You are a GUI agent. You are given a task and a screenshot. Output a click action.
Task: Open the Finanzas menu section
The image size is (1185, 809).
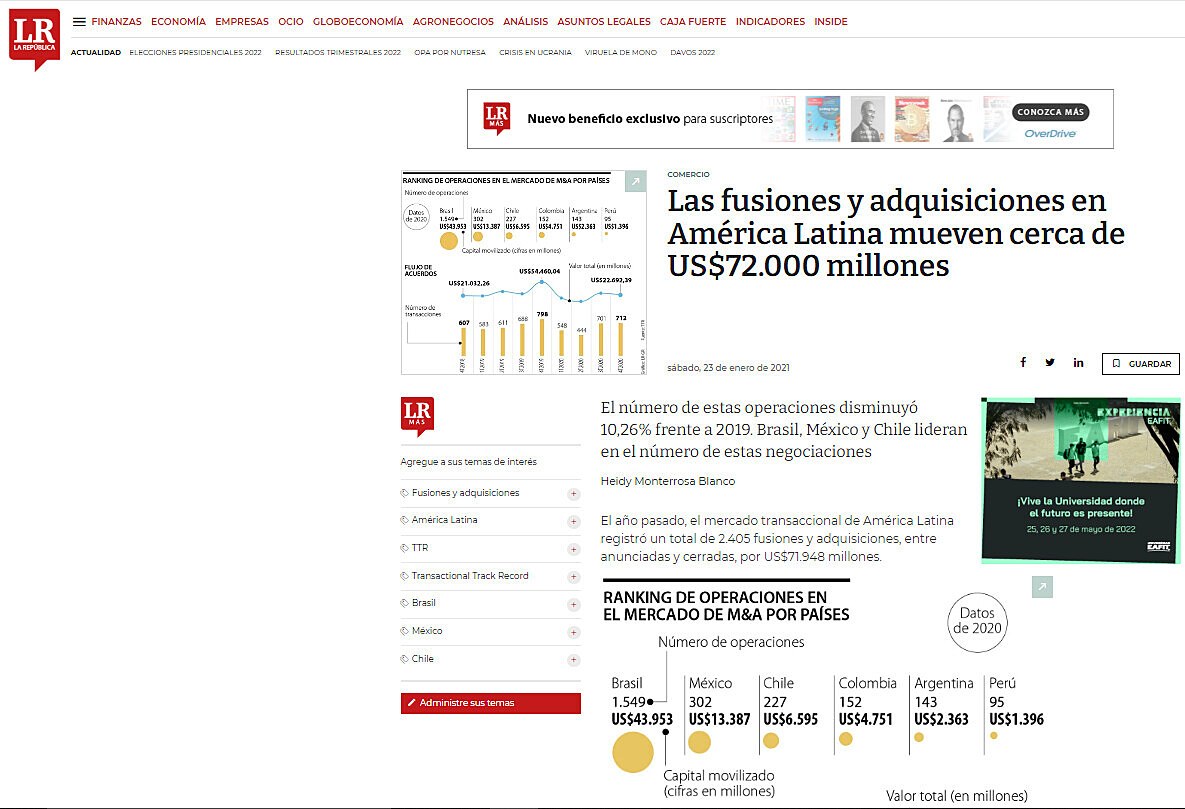pyautogui.click(x=116, y=22)
